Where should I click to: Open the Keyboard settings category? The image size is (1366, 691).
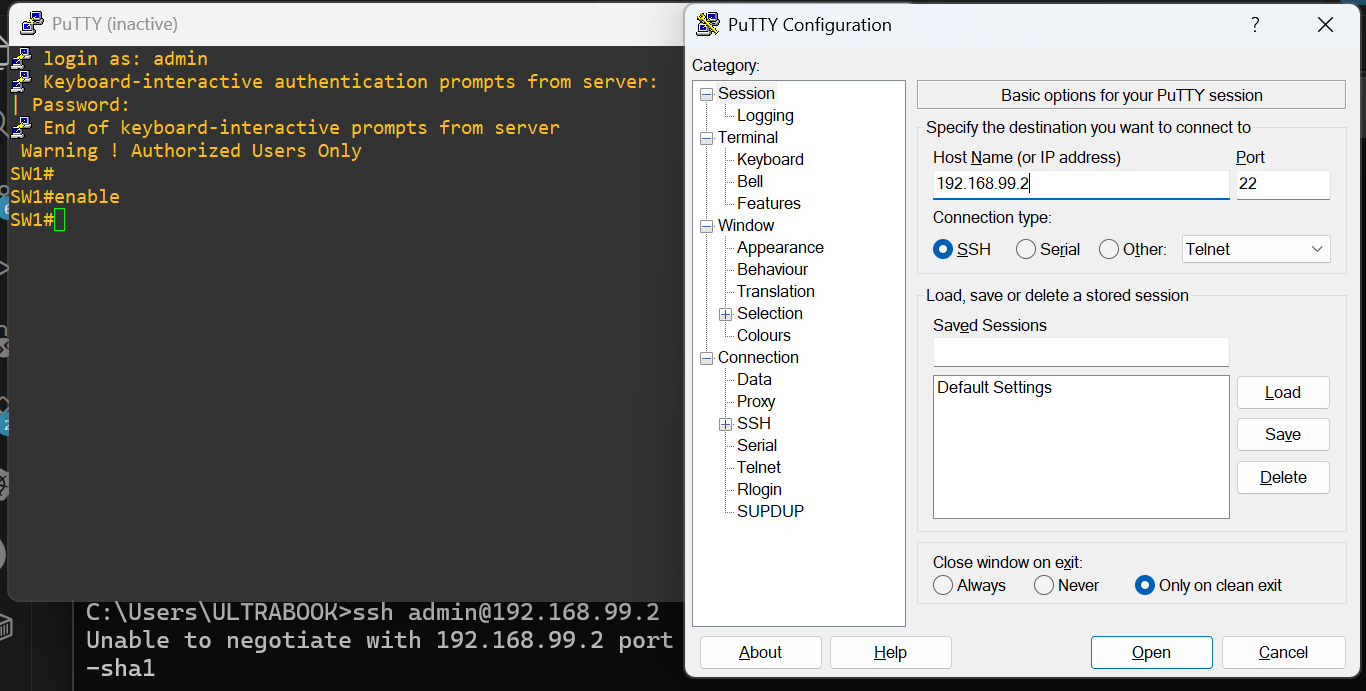[x=770, y=160]
